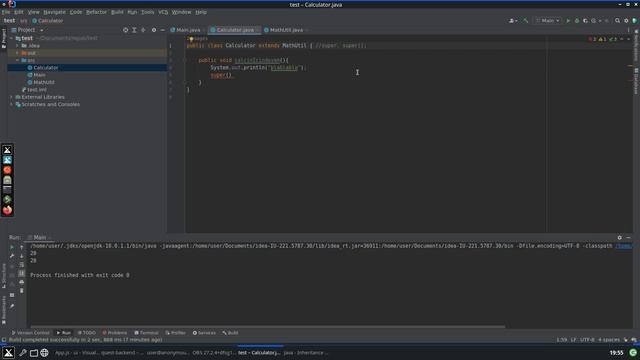Click classpath link in Run console
This screenshot has width=640, height=360.
point(623,246)
